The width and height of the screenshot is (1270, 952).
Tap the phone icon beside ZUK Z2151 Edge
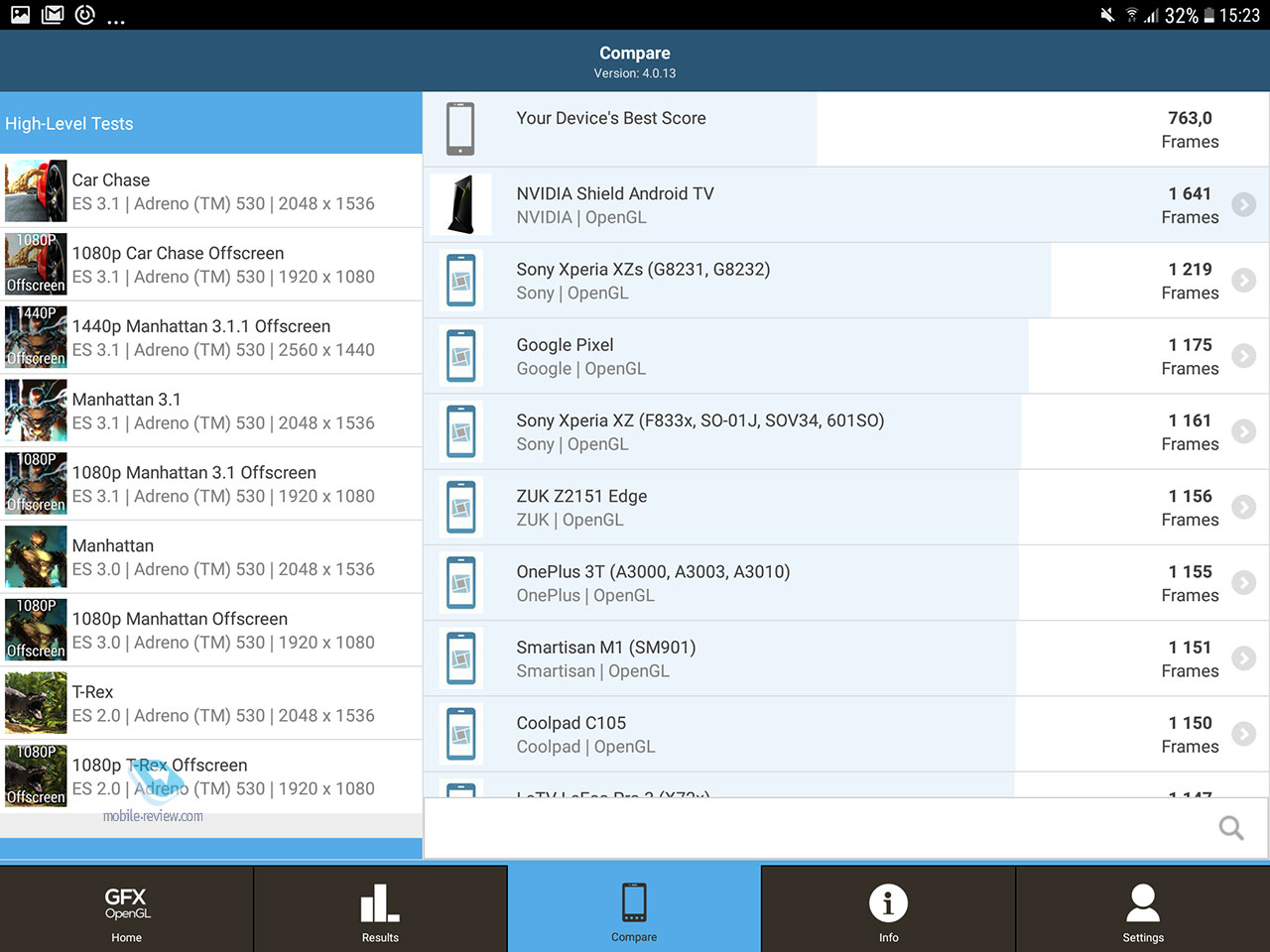pyautogui.click(x=461, y=507)
